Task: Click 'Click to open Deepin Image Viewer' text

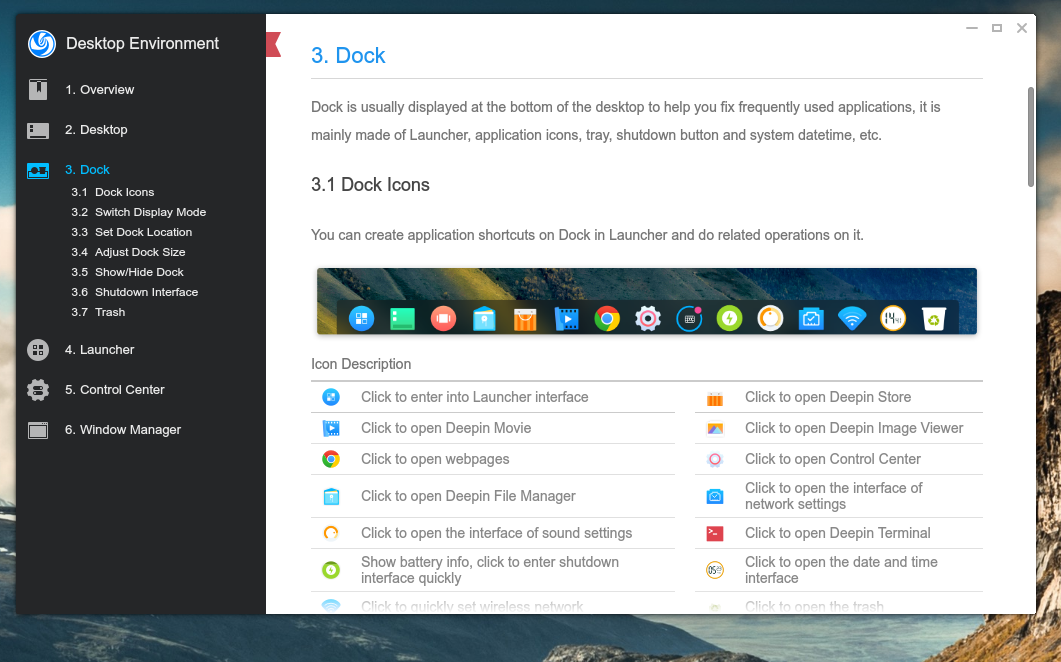Action: pyautogui.click(x=854, y=428)
